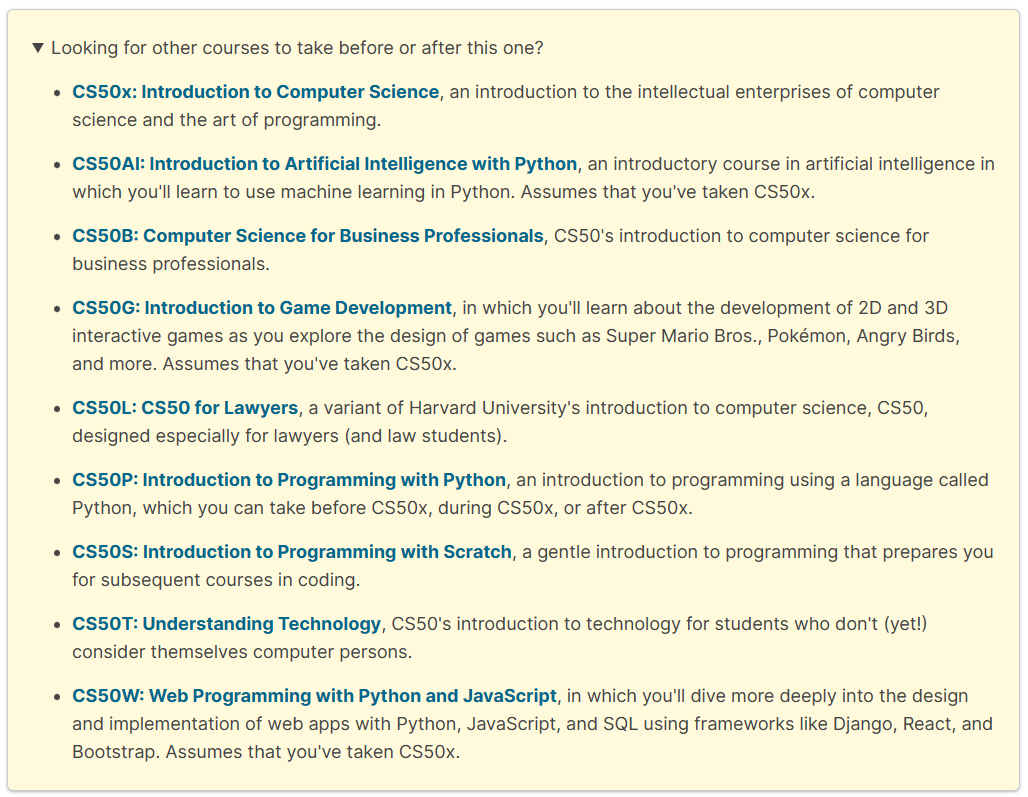Click the CS50L: CS50 for Lawyers link

(183, 407)
